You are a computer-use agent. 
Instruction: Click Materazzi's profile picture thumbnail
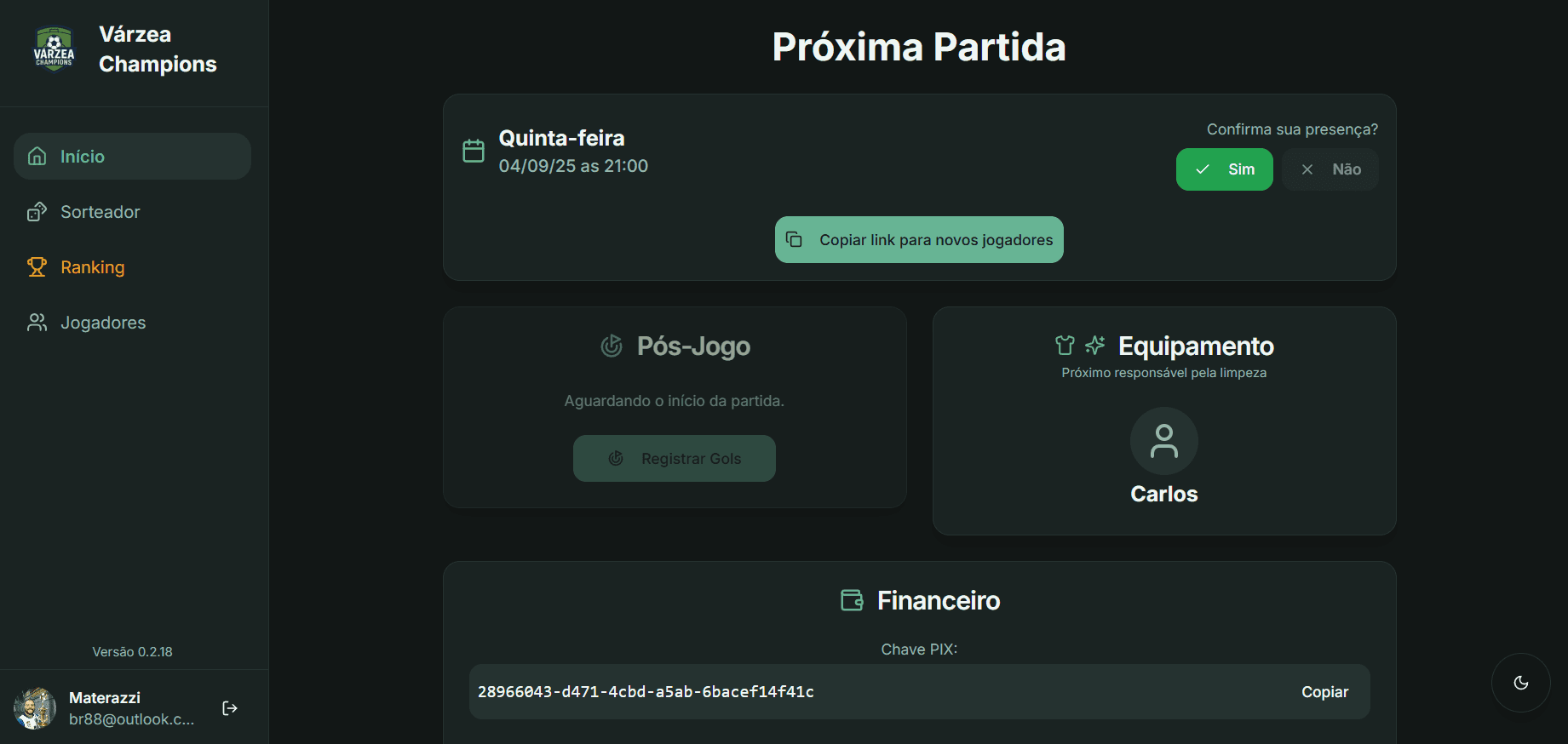pos(35,708)
